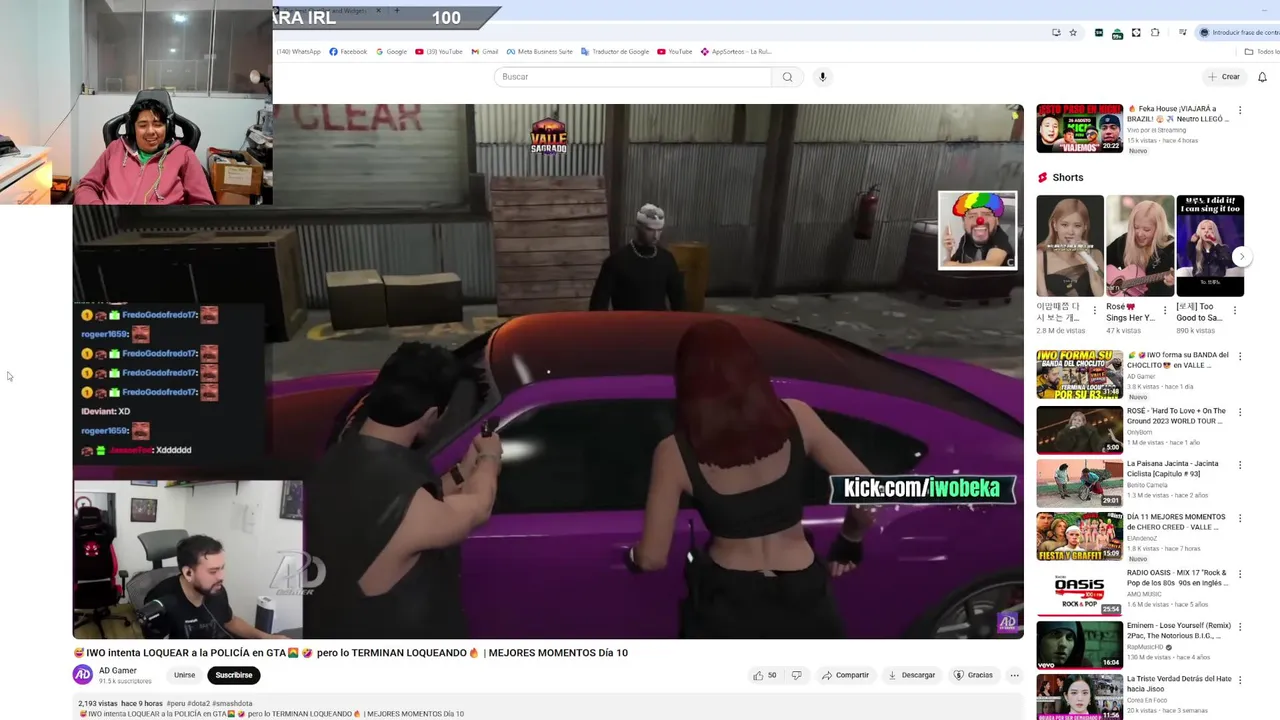Open La Triste Verdad Detrás video
This screenshot has width=1280, height=720.
1079,697
